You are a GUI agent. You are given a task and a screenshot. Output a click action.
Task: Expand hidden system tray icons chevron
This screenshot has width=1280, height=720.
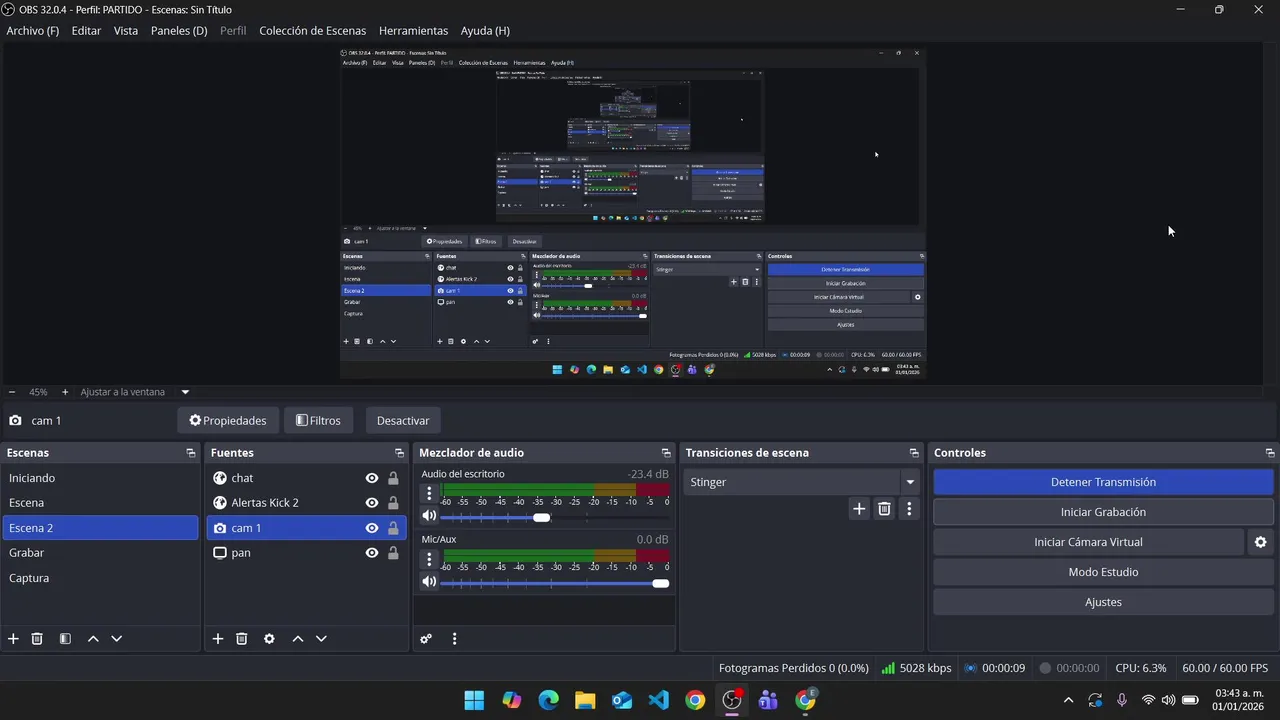(1068, 700)
